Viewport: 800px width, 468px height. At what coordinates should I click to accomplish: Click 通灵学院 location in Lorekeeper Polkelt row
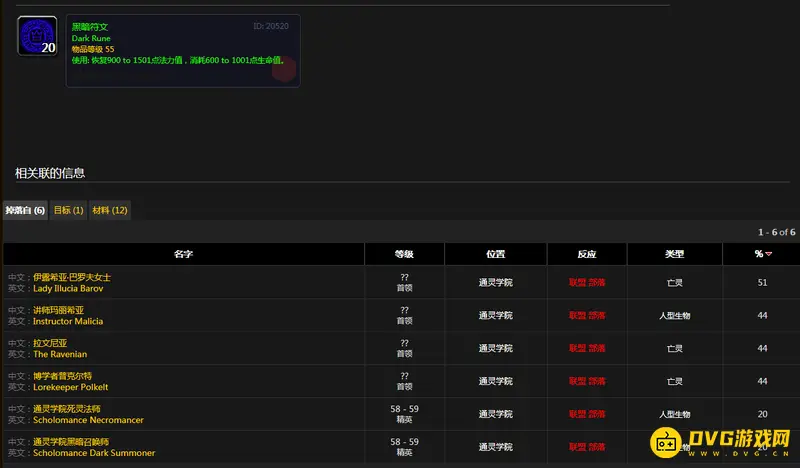[495, 381]
